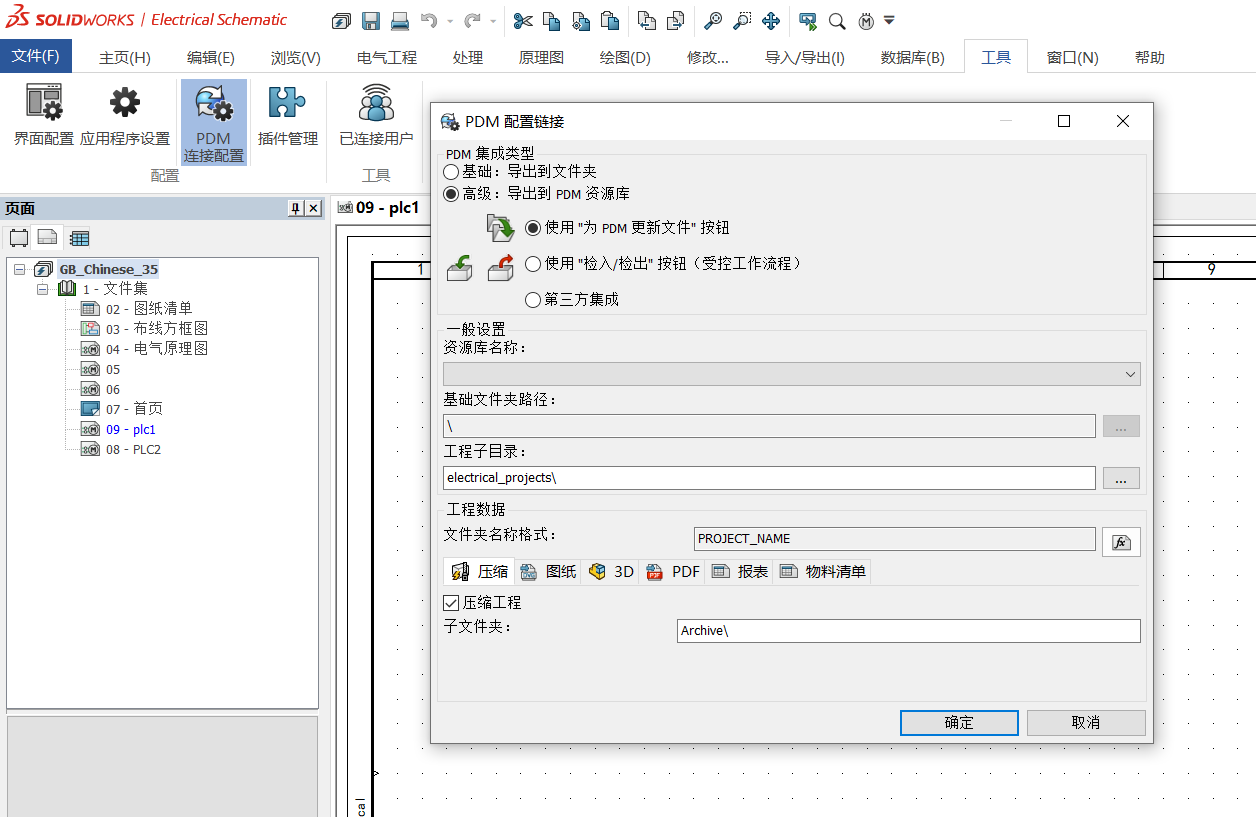1256x817 pixels.
Task: Choose the 使用"检入/检出"按钮 radio option
Action: coord(534,264)
